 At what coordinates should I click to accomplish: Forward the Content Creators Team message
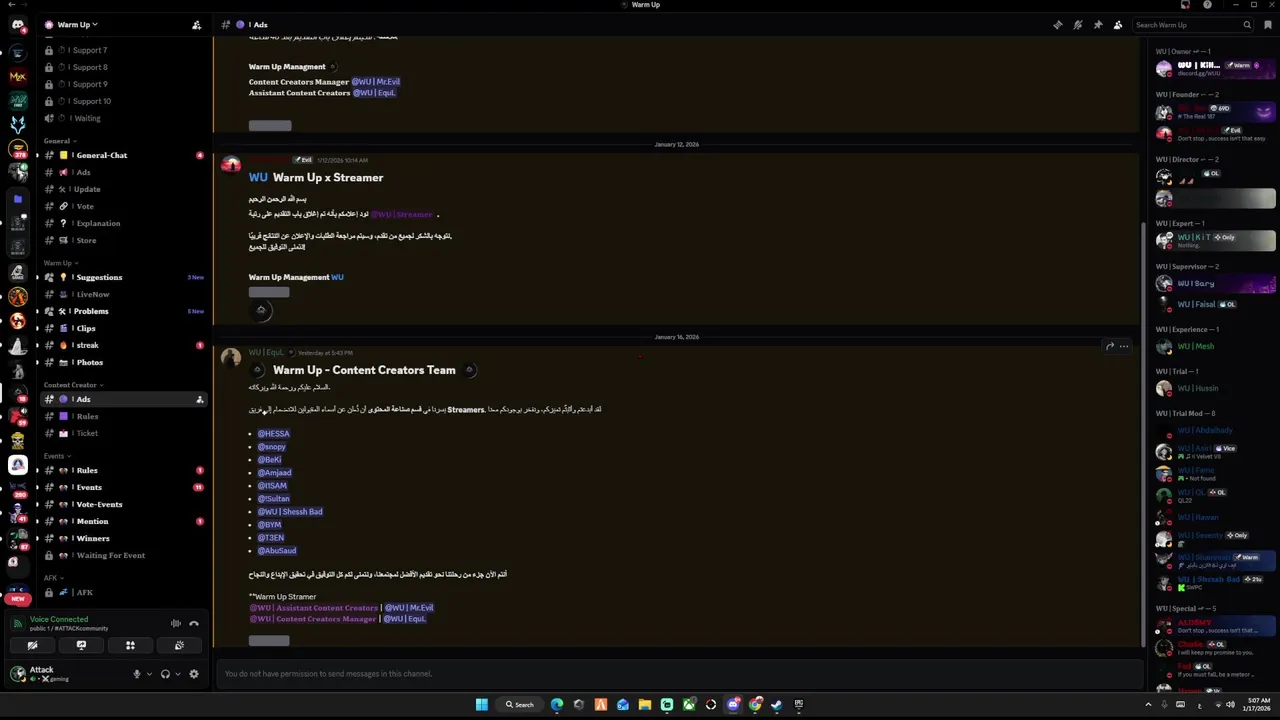[1110, 346]
